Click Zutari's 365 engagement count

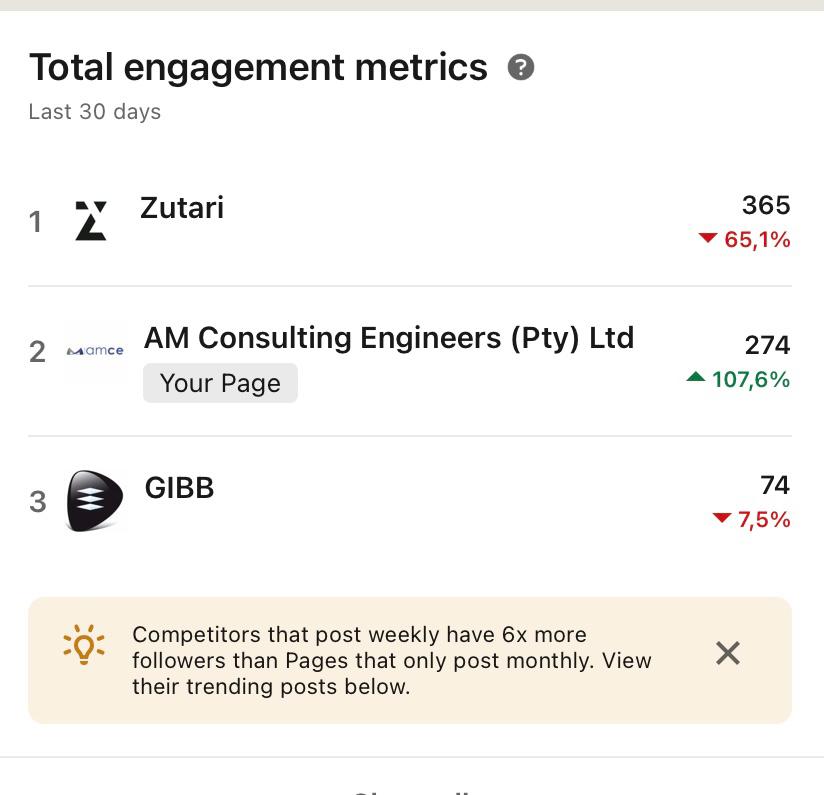pos(766,205)
